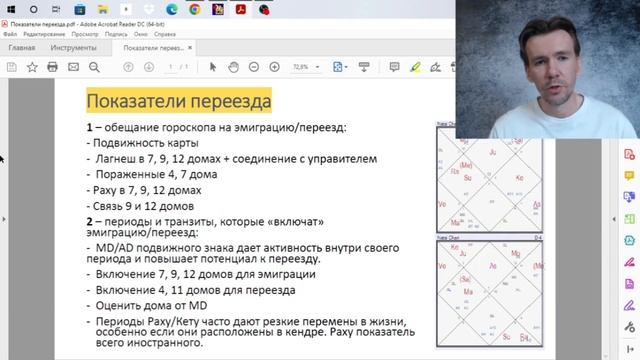Screen dimensions: 640x360
Task: Switch to the Главная tab
Action: click(x=22, y=48)
